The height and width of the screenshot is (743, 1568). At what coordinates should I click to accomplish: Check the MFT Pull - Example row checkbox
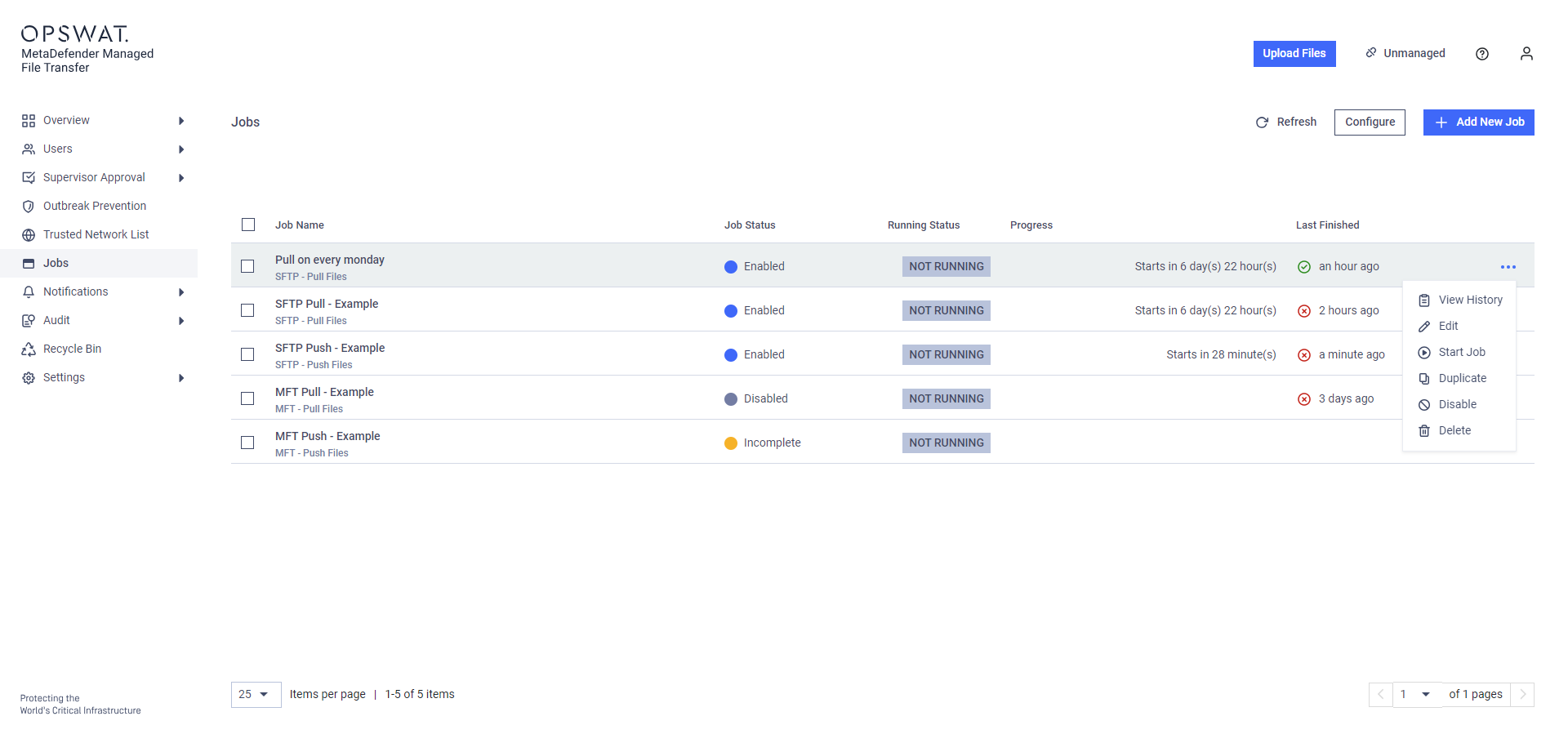[247, 398]
